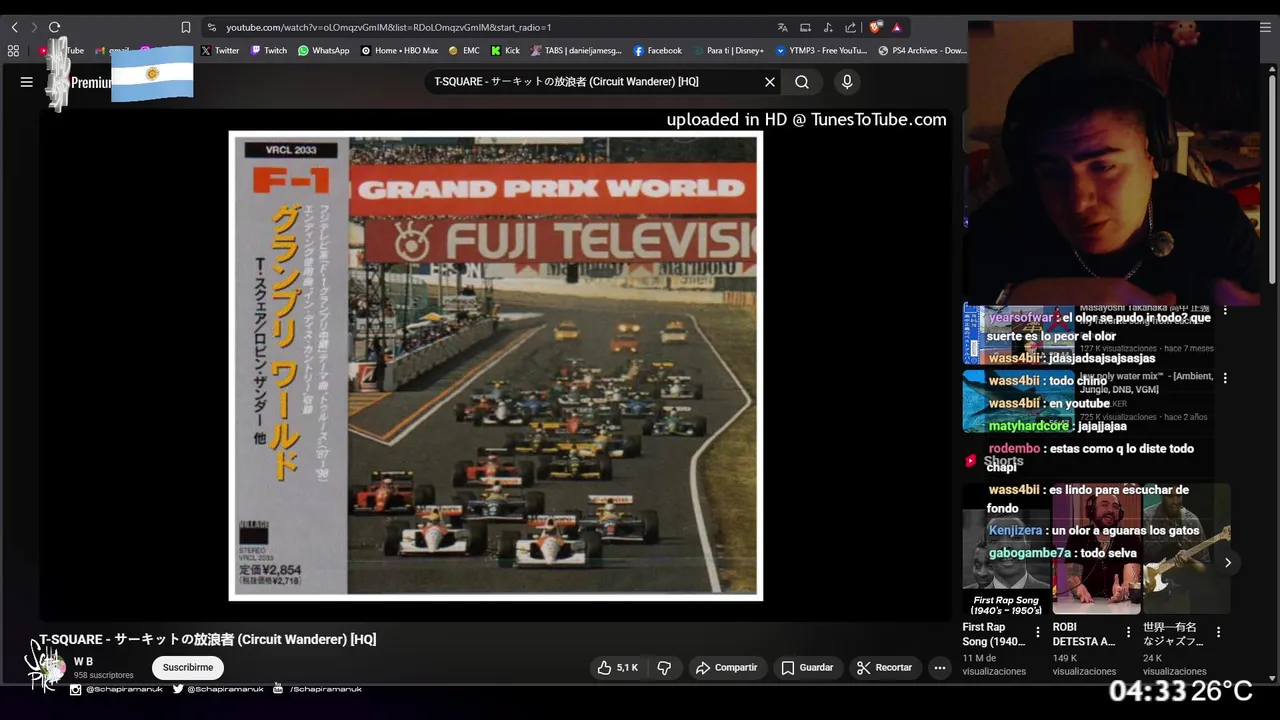Screen dimensions: 1280x720
Task: Click the cast/media icon in address bar
Action: pyautogui.click(x=805, y=27)
